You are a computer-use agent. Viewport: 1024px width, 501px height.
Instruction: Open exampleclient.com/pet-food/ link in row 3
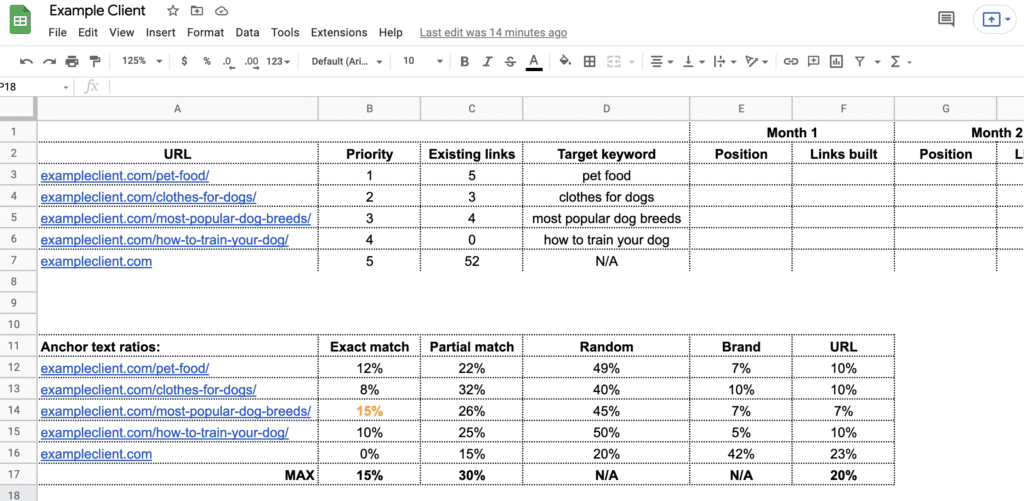(x=125, y=175)
